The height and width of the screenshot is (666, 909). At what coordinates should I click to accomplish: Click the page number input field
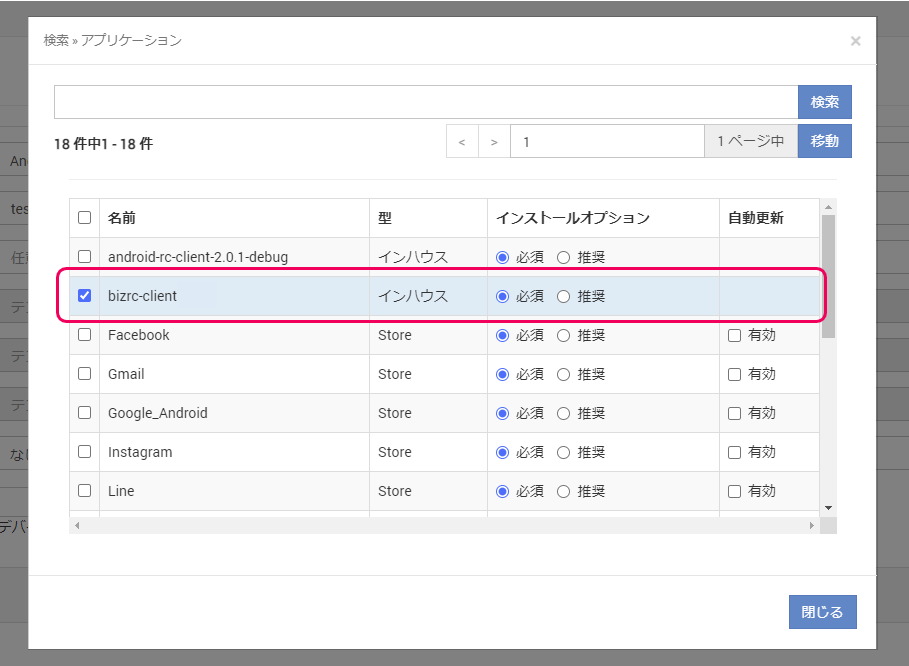606,142
